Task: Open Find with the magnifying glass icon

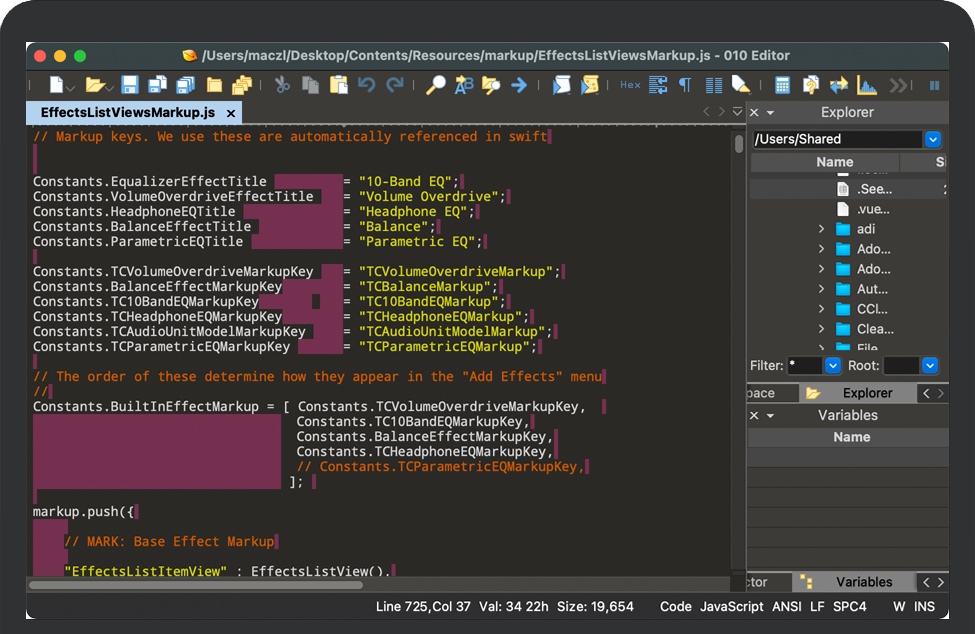Action: (x=435, y=85)
